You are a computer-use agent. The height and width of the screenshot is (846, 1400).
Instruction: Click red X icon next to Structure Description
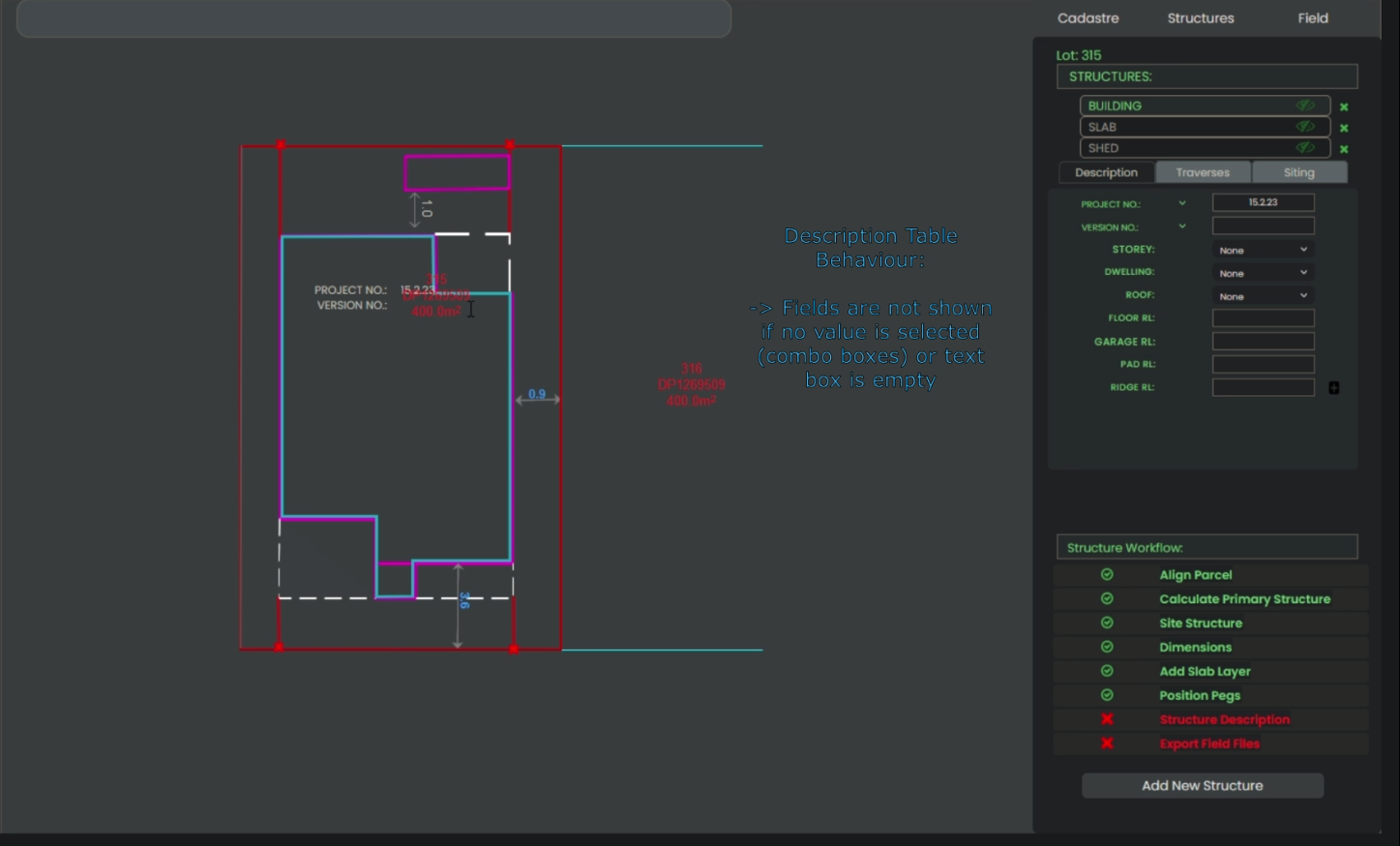(x=1107, y=719)
